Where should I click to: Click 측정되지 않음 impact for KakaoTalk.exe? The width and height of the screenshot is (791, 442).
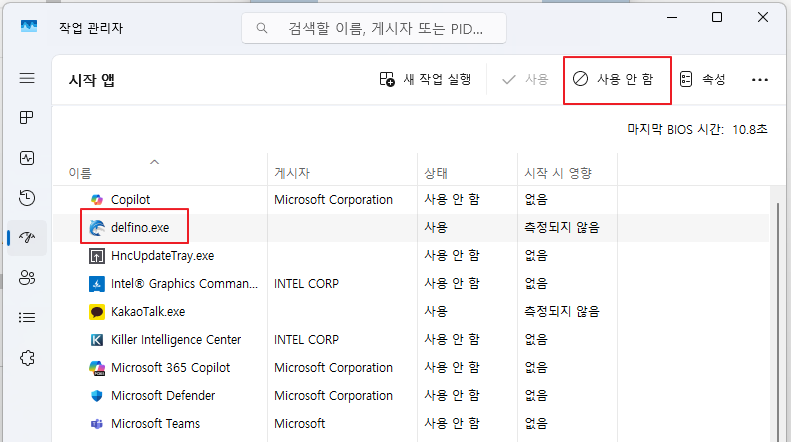562,312
